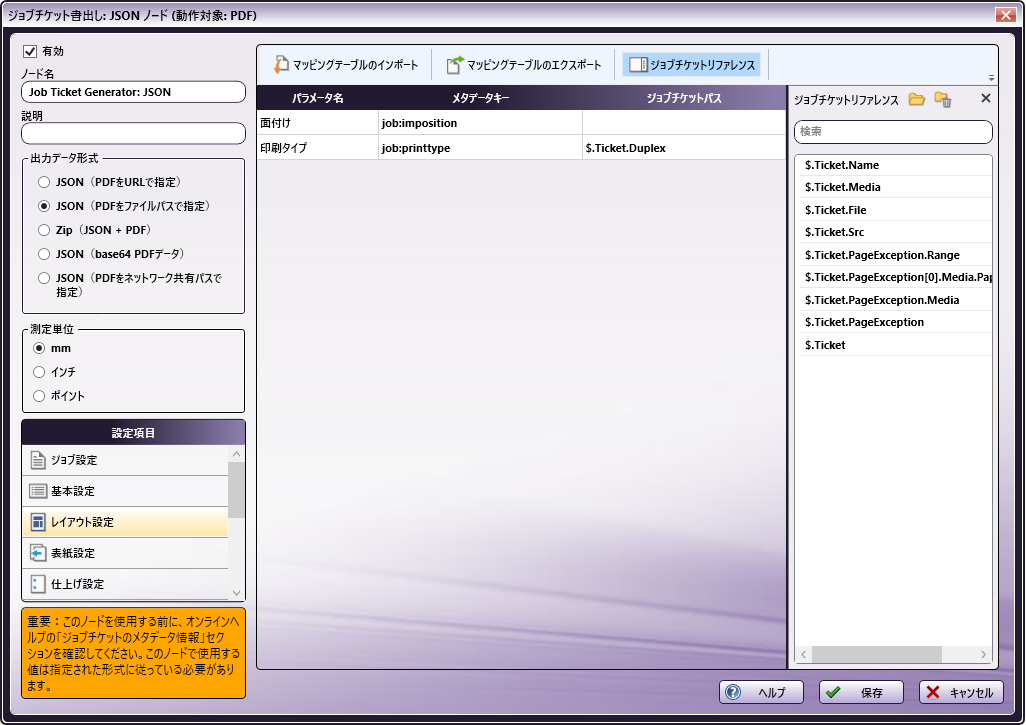Screen dimensions: 1026x725
Task: Select mm measurement unit
Action: pyautogui.click(x=39, y=348)
